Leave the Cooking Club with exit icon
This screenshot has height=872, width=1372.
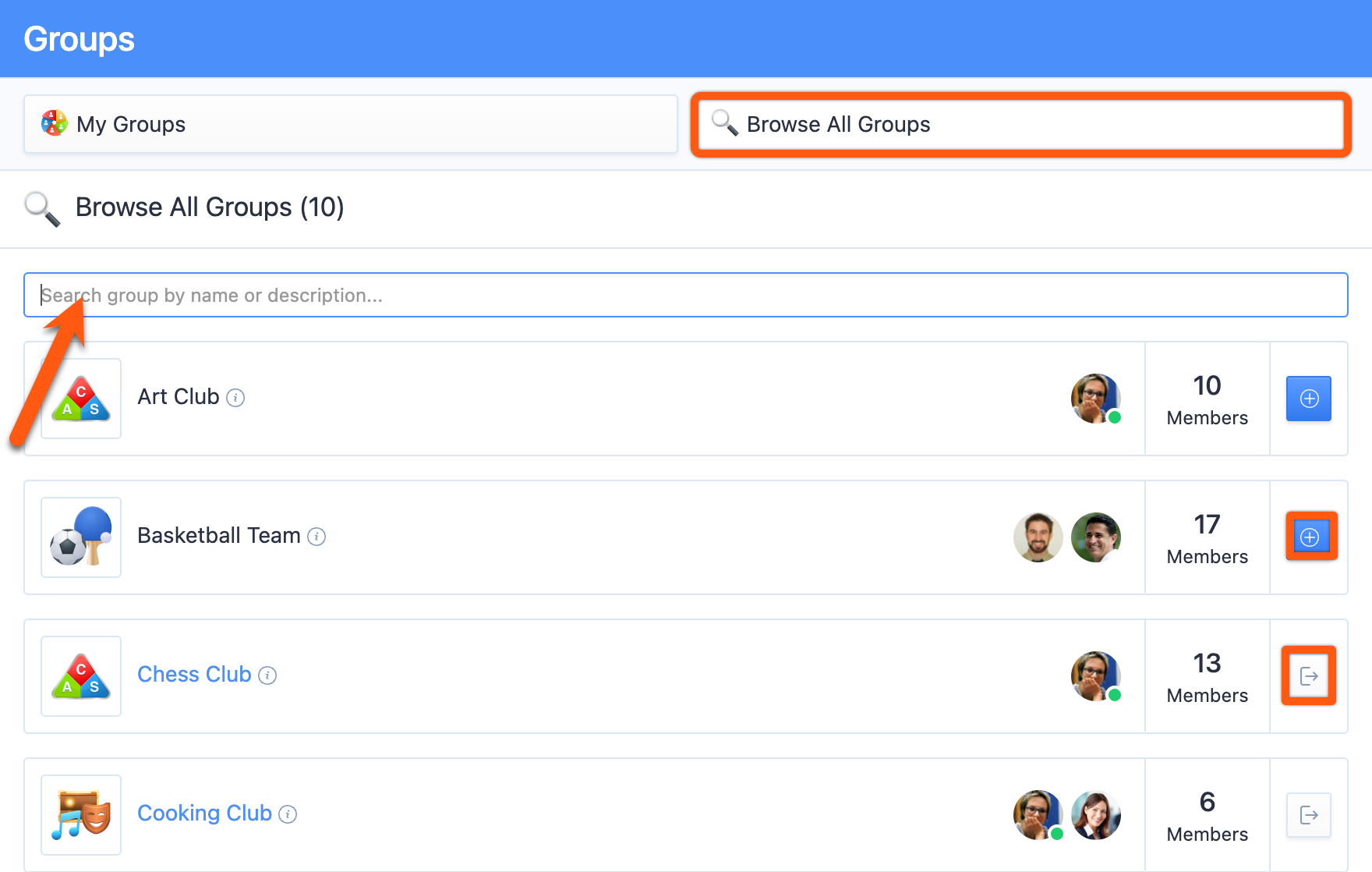tap(1309, 815)
